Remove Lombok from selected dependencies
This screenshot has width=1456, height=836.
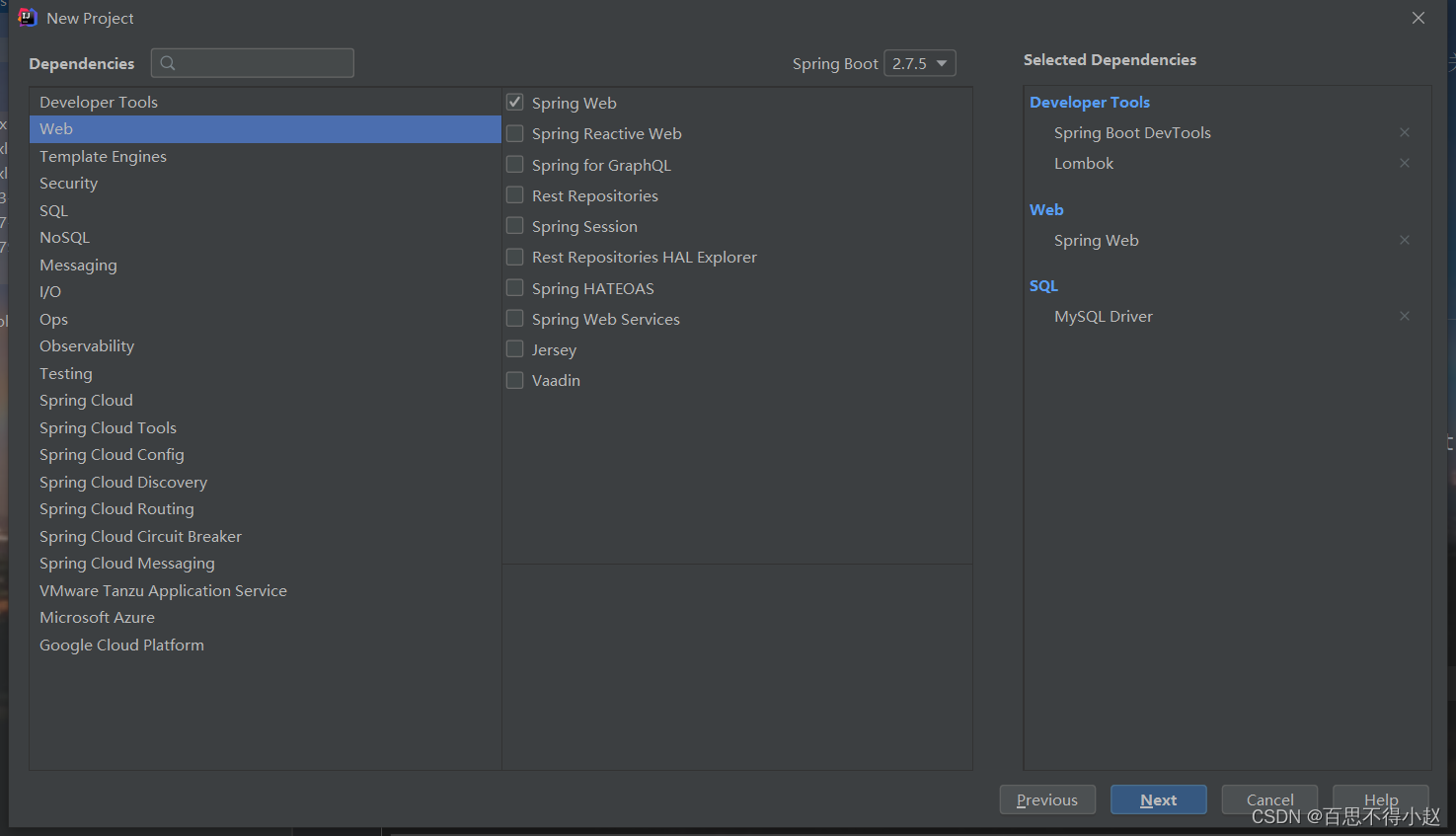[1405, 163]
